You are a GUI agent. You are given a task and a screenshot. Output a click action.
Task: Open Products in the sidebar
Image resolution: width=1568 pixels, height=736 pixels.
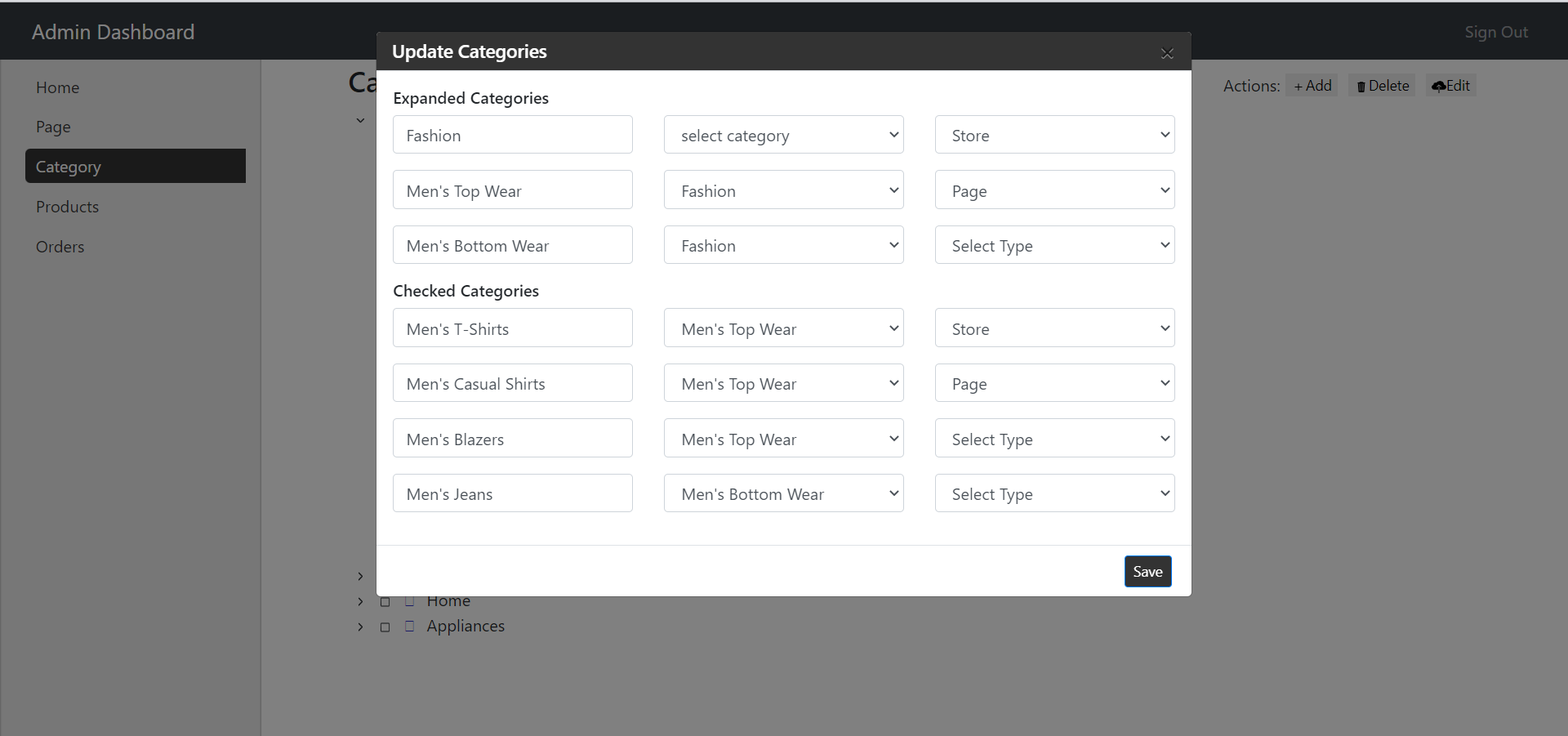coord(67,207)
